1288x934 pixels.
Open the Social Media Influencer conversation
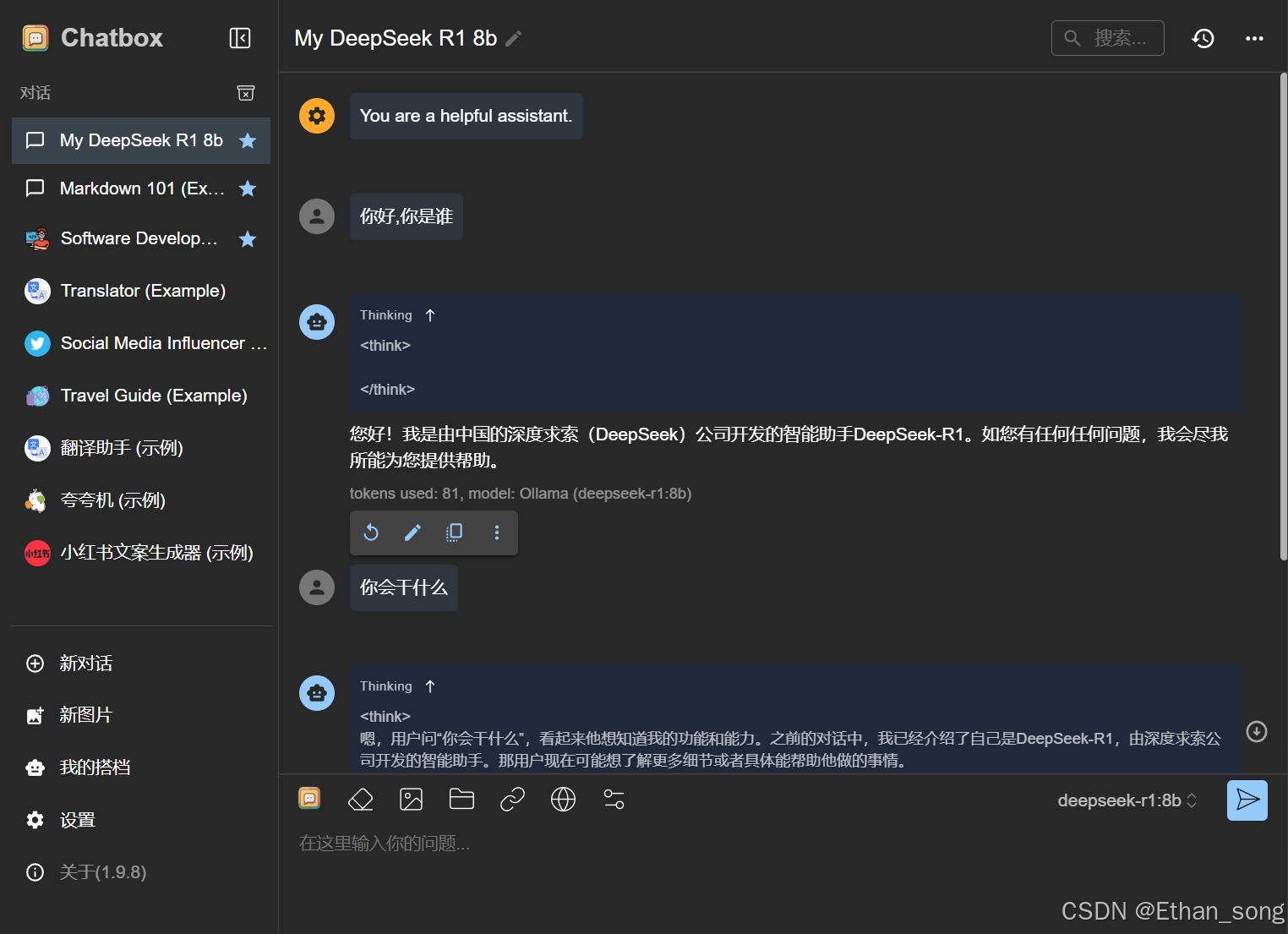click(141, 343)
